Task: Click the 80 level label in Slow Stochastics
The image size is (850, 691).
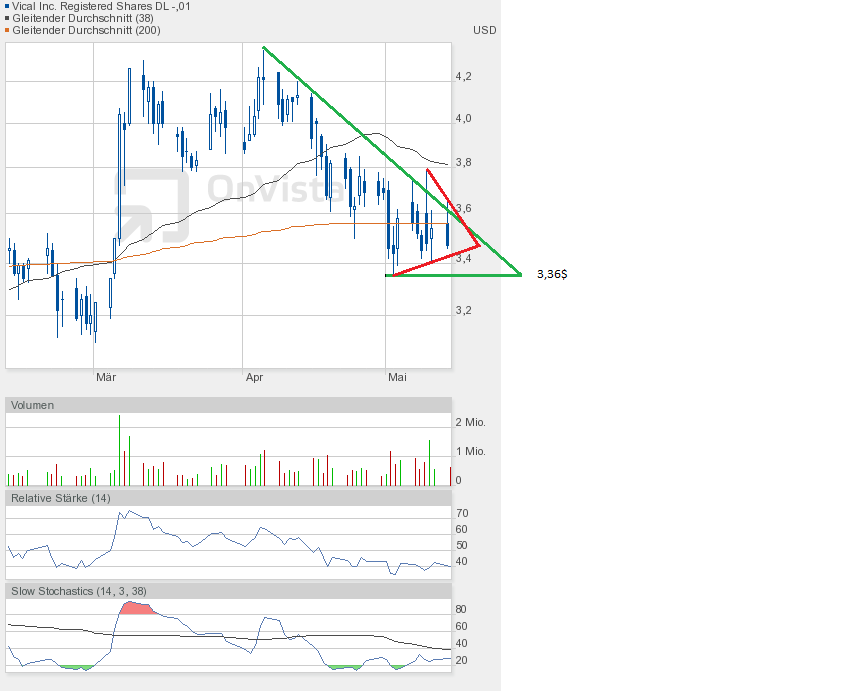Action: click(x=461, y=609)
